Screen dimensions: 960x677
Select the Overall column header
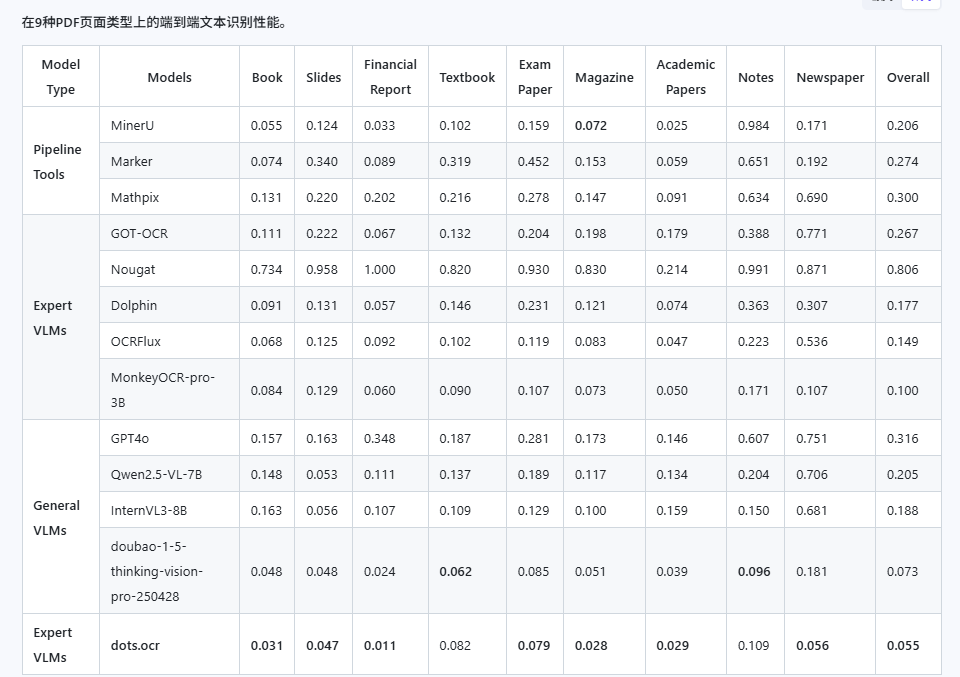pyautogui.click(x=908, y=76)
